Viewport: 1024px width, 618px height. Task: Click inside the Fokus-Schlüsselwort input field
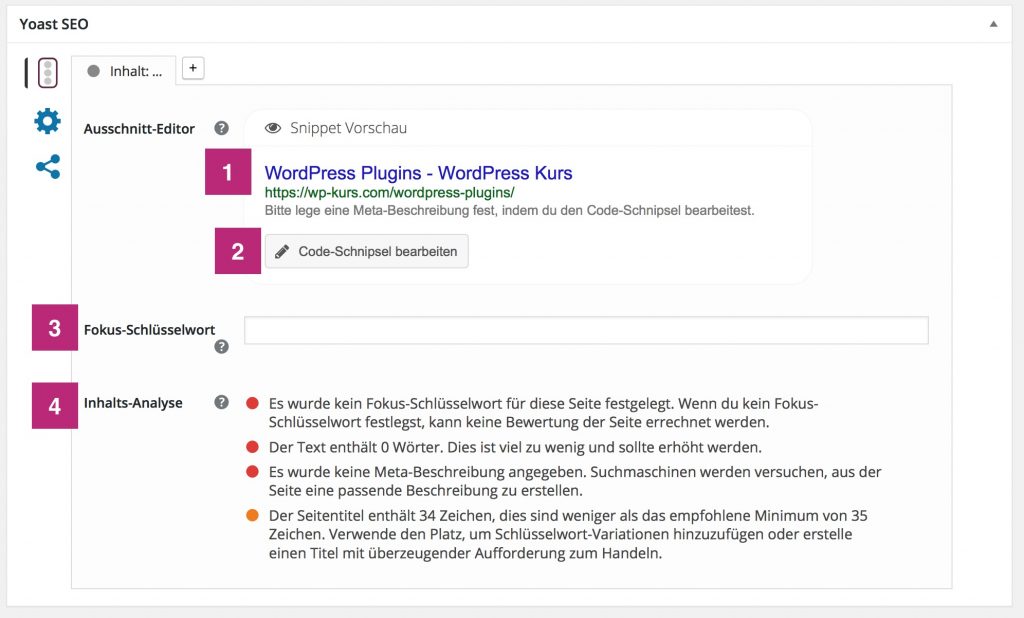(585, 330)
